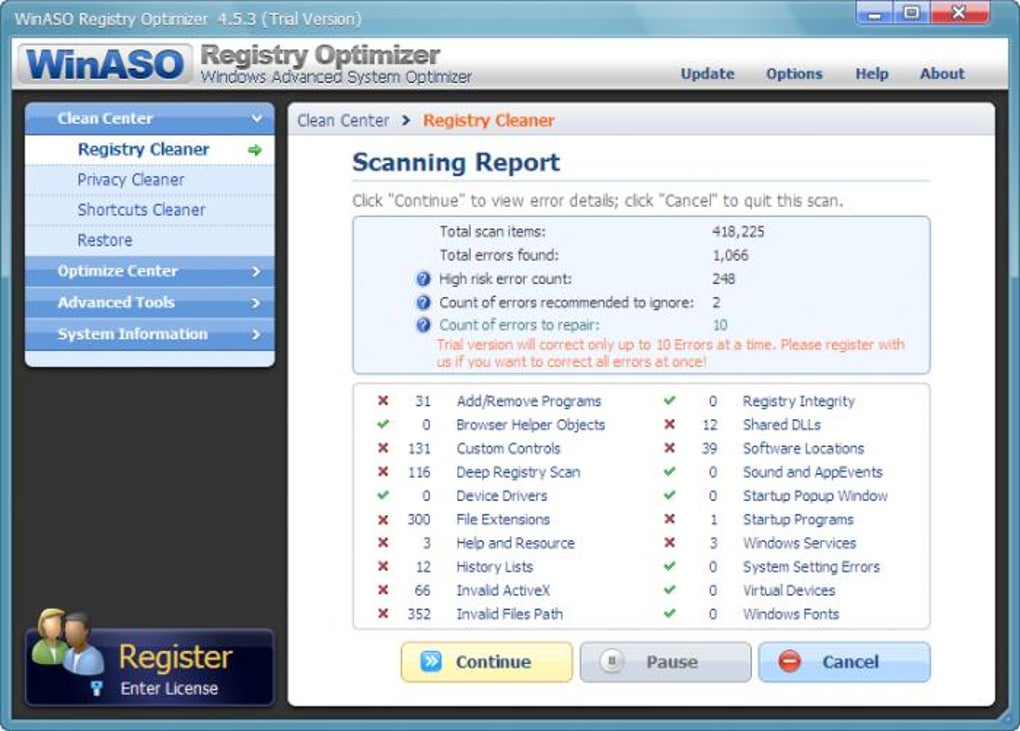The height and width of the screenshot is (731, 1020).
Task: Expand the Advanced Tools section
Action: (x=150, y=302)
